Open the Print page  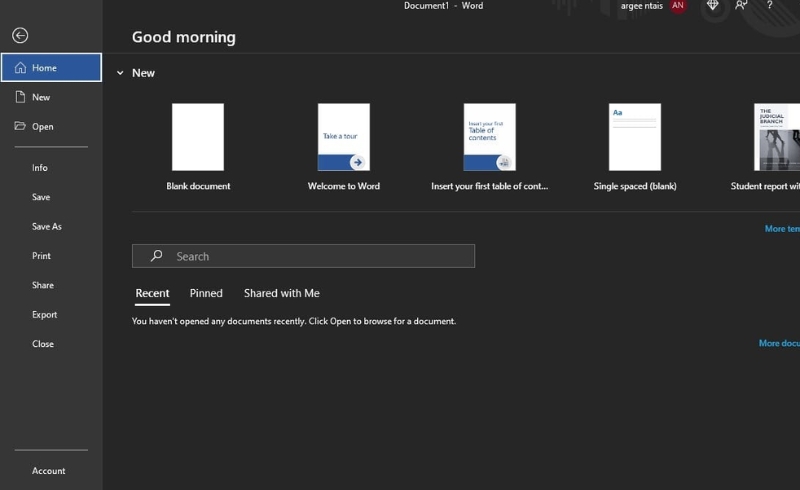click(x=41, y=256)
